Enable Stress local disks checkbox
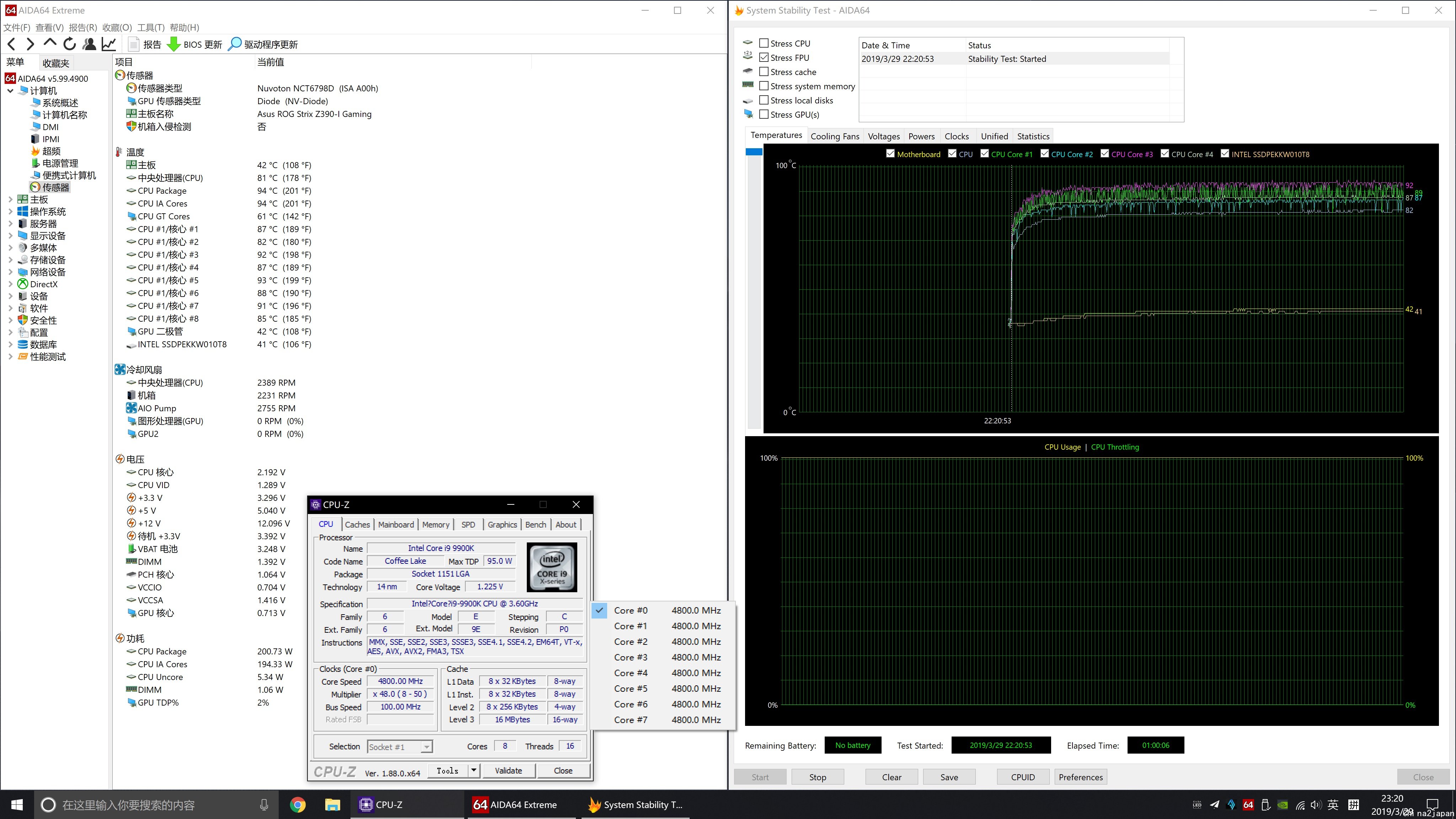 click(x=764, y=100)
